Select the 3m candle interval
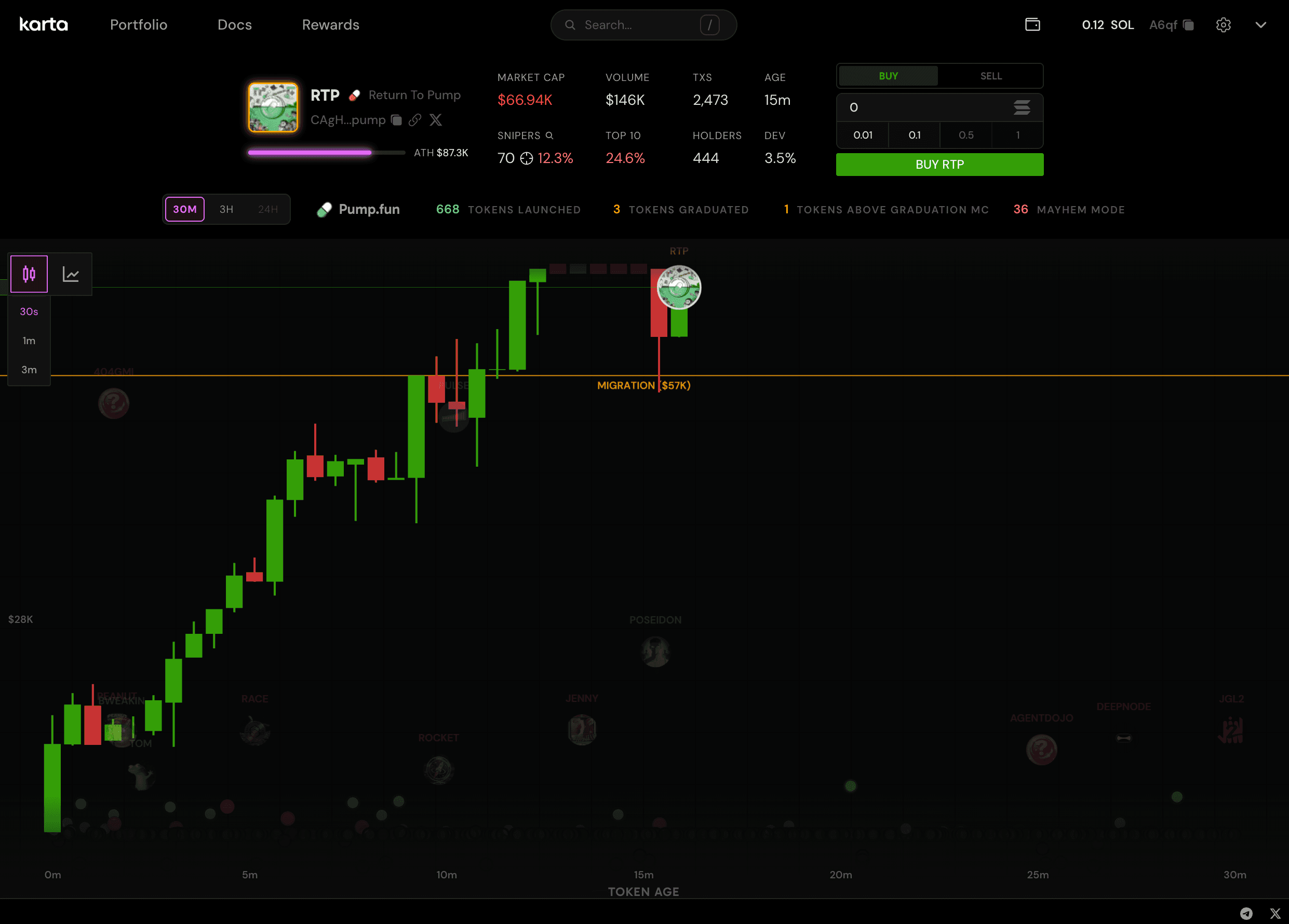The image size is (1289, 924). click(x=29, y=370)
